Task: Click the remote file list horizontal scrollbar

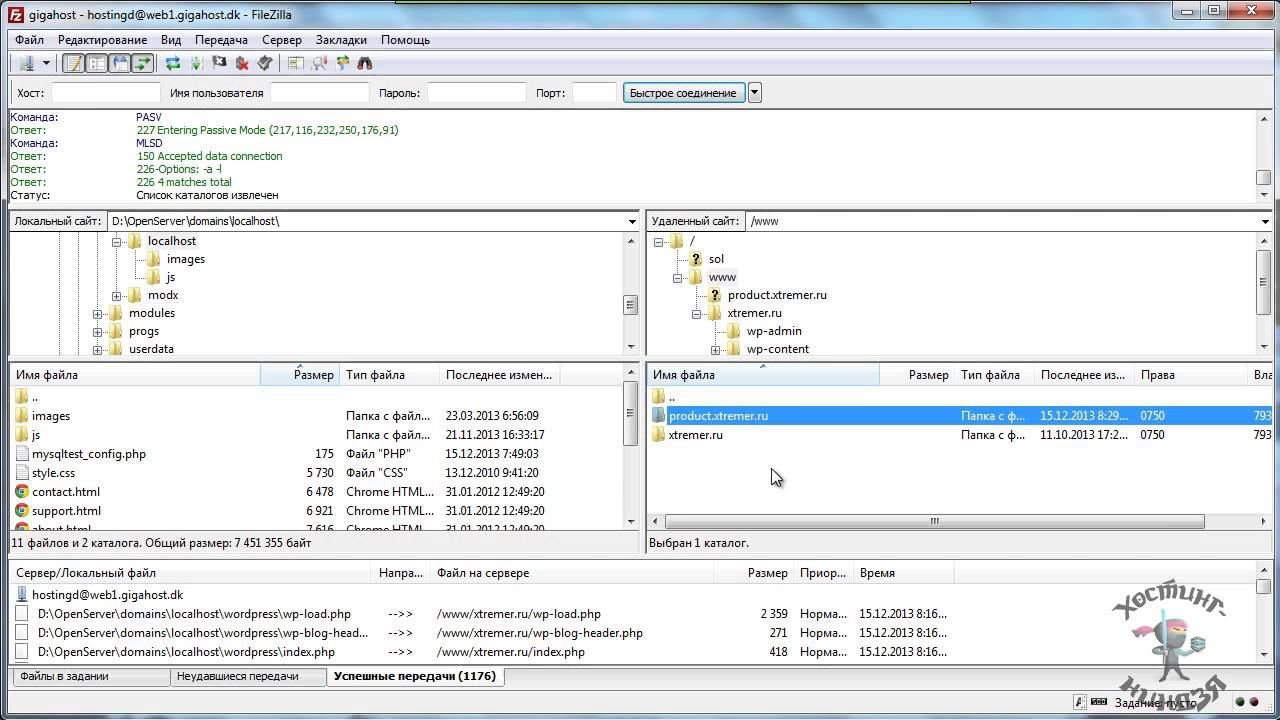Action: pyautogui.click(x=933, y=521)
